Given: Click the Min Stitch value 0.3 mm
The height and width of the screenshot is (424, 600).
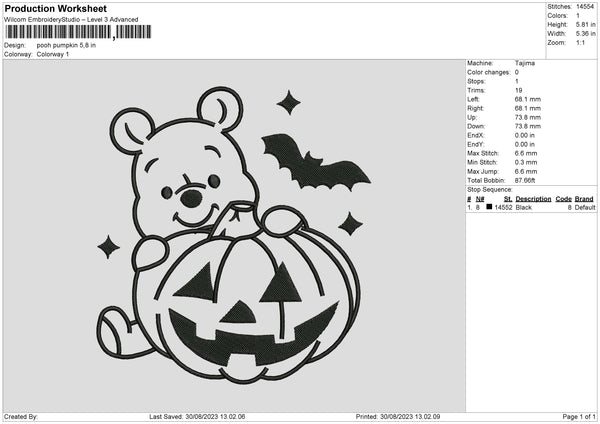Looking at the screenshot, I should pos(526,162).
